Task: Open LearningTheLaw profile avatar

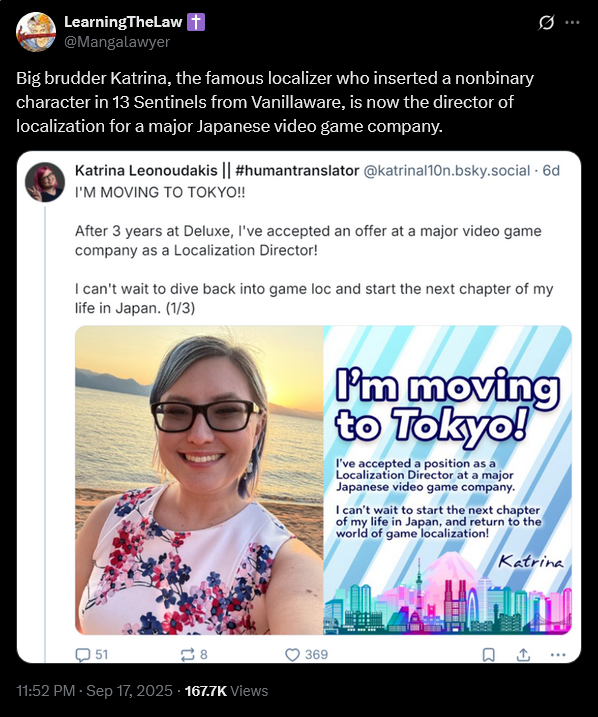Action: [x=36, y=32]
